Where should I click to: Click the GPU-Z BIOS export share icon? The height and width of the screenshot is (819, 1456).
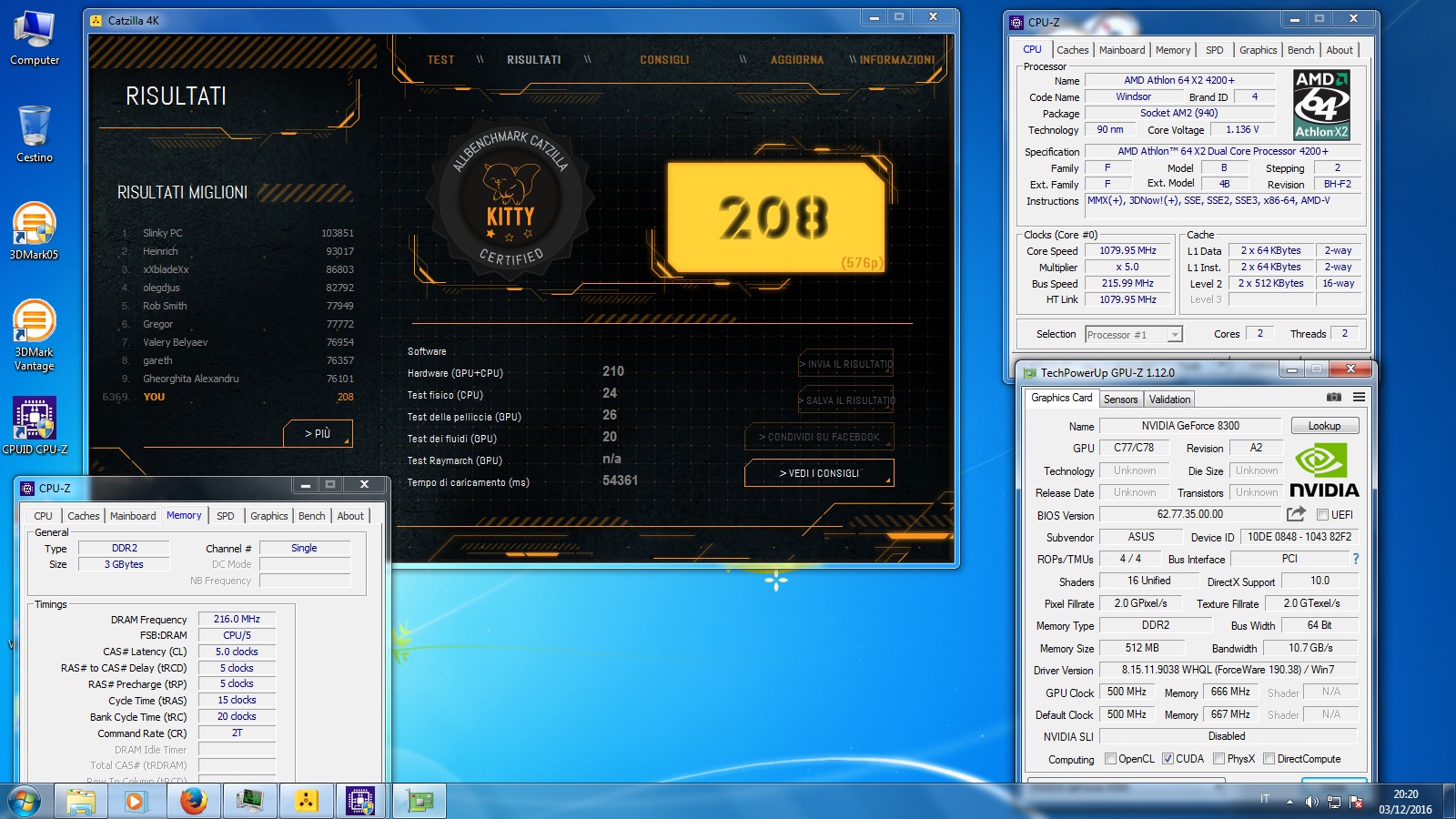click(1296, 514)
